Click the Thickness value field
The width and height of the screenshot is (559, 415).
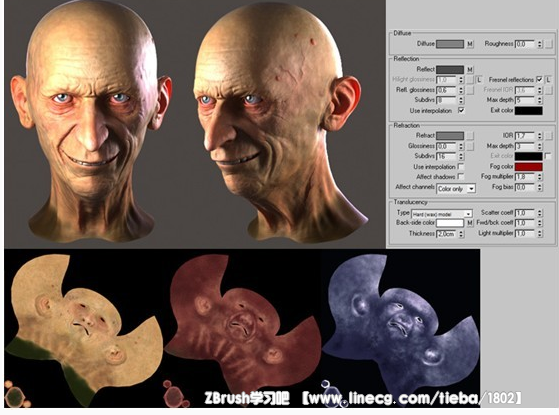click(446, 234)
